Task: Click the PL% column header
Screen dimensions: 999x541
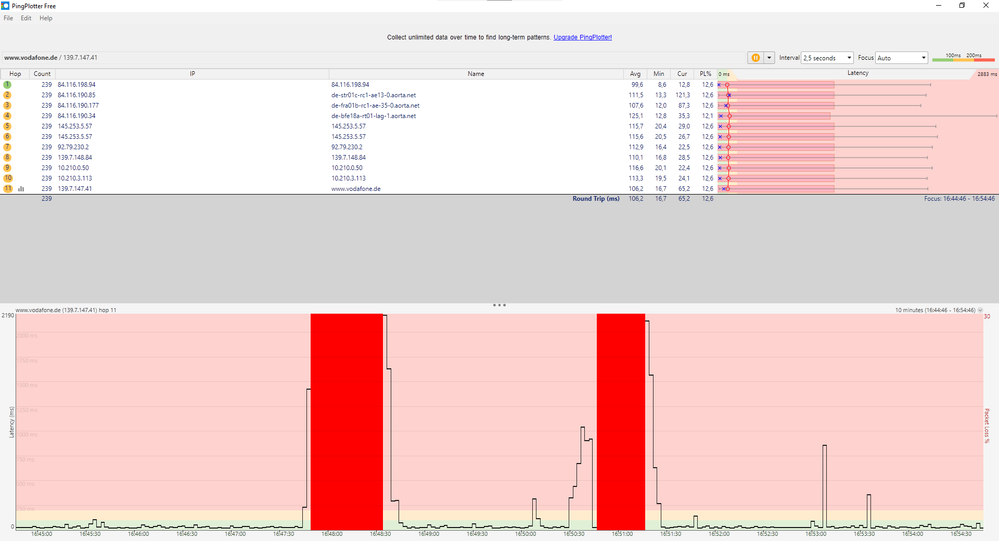Action: point(705,74)
